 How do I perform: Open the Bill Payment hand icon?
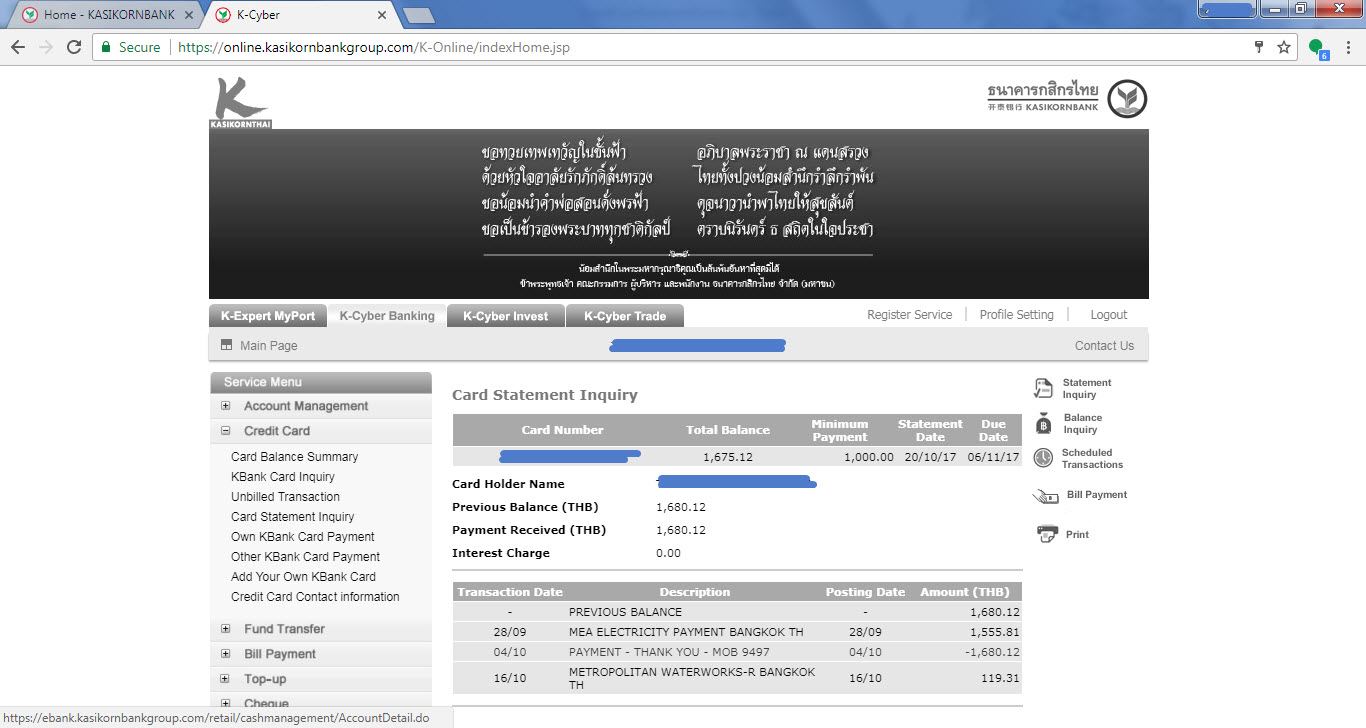[x=1046, y=495]
